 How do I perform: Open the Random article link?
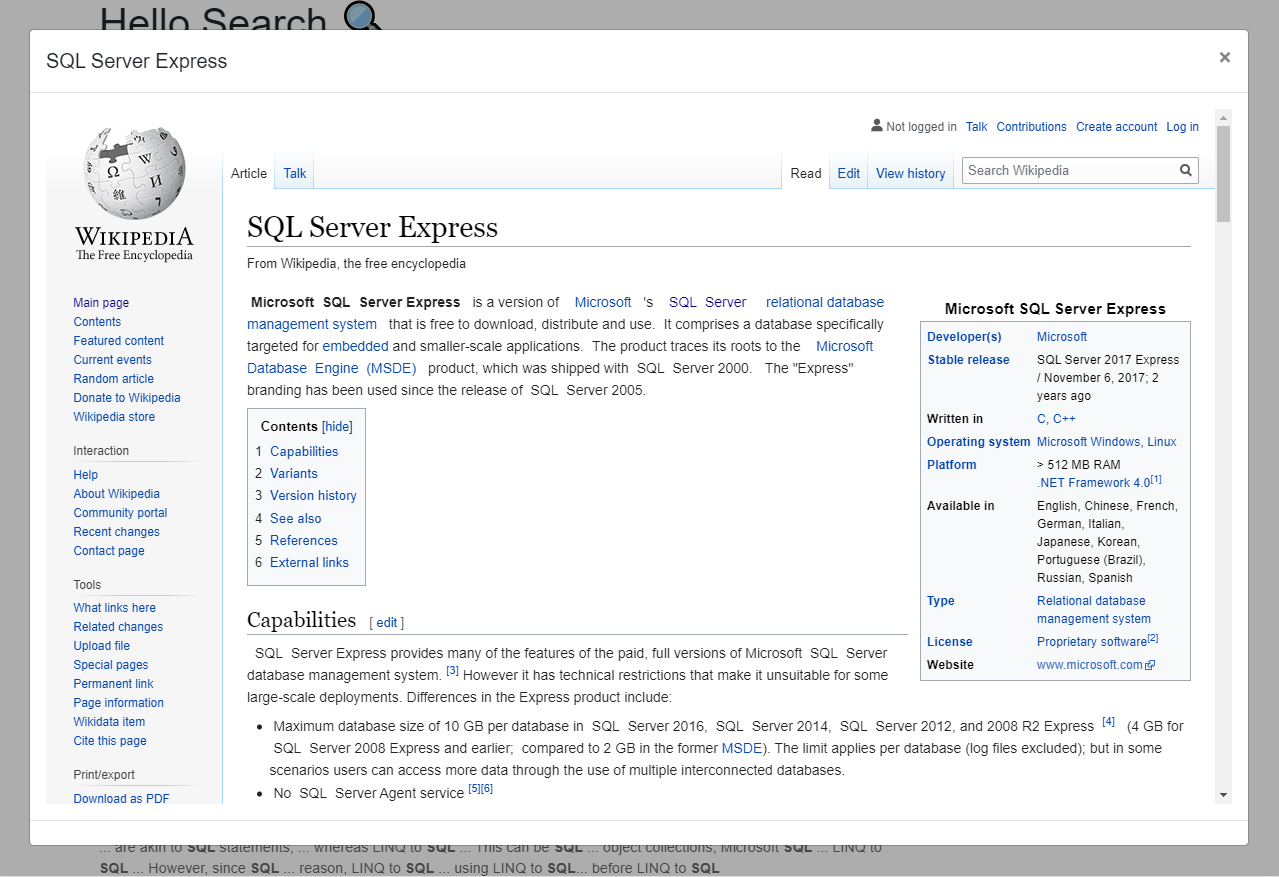click(113, 378)
